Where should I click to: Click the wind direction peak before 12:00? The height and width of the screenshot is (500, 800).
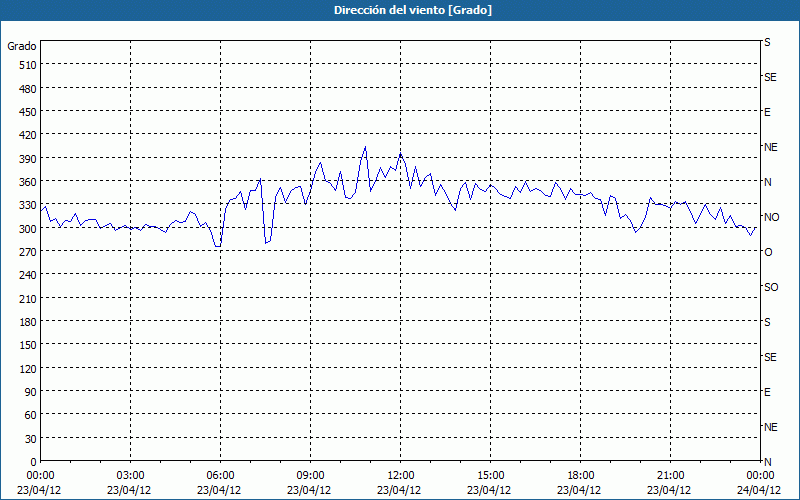tap(365, 147)
